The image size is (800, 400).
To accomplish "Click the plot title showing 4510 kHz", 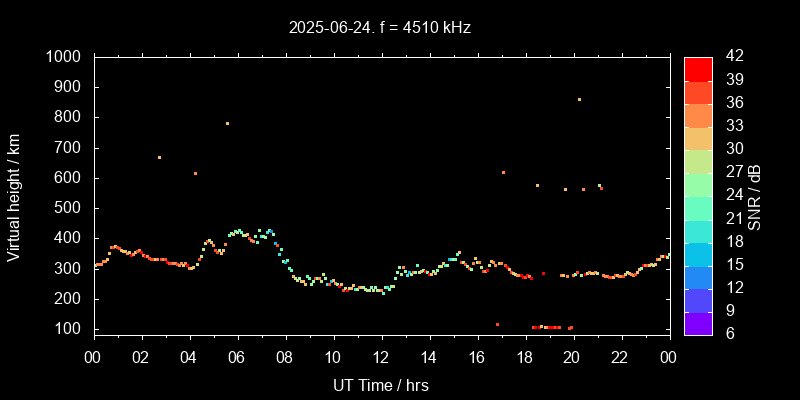I will pos(378,27).
